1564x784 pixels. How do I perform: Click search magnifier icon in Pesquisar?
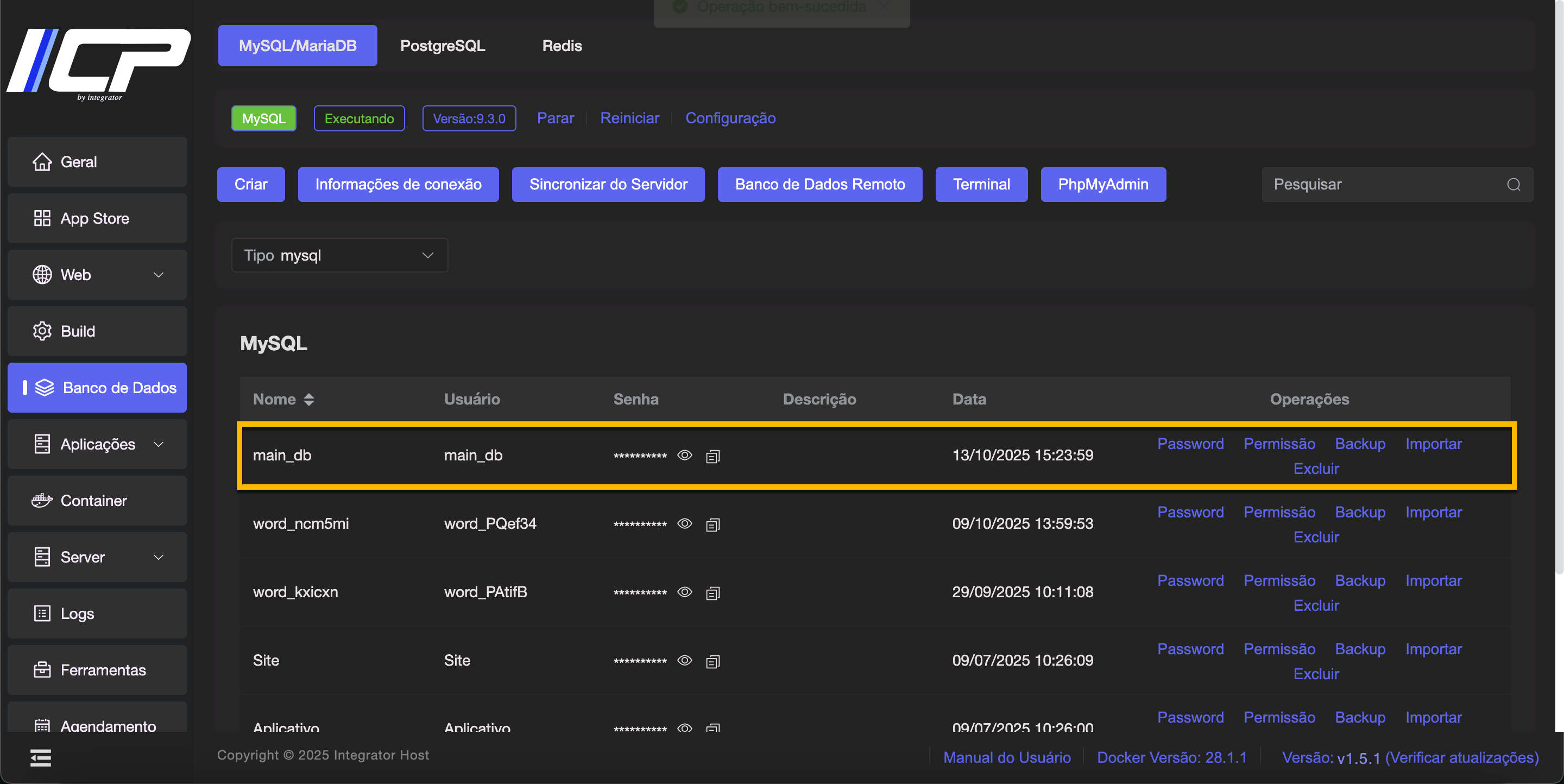[1513, 185]
